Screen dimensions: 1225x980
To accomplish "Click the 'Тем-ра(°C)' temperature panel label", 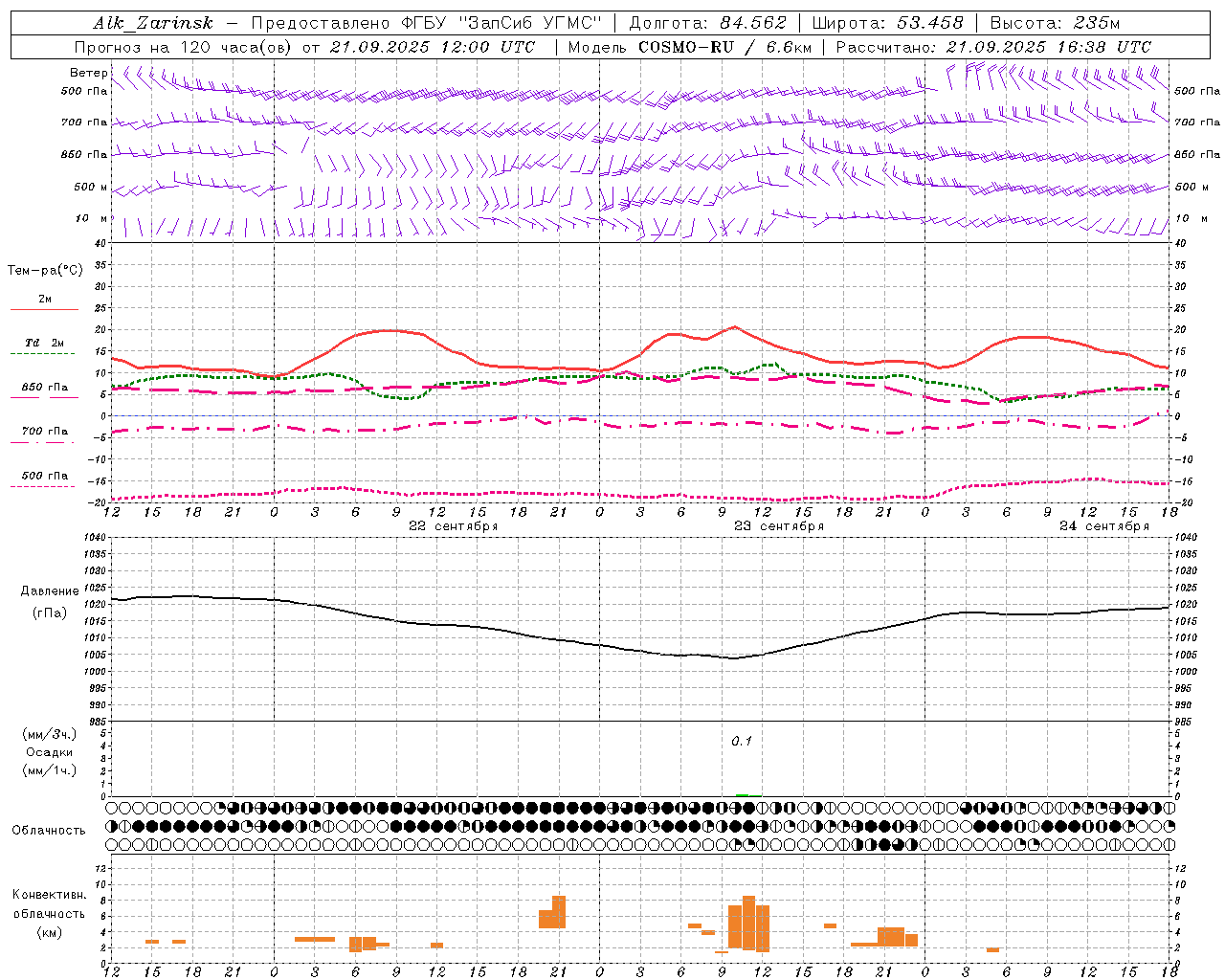I will coord(45,271).
